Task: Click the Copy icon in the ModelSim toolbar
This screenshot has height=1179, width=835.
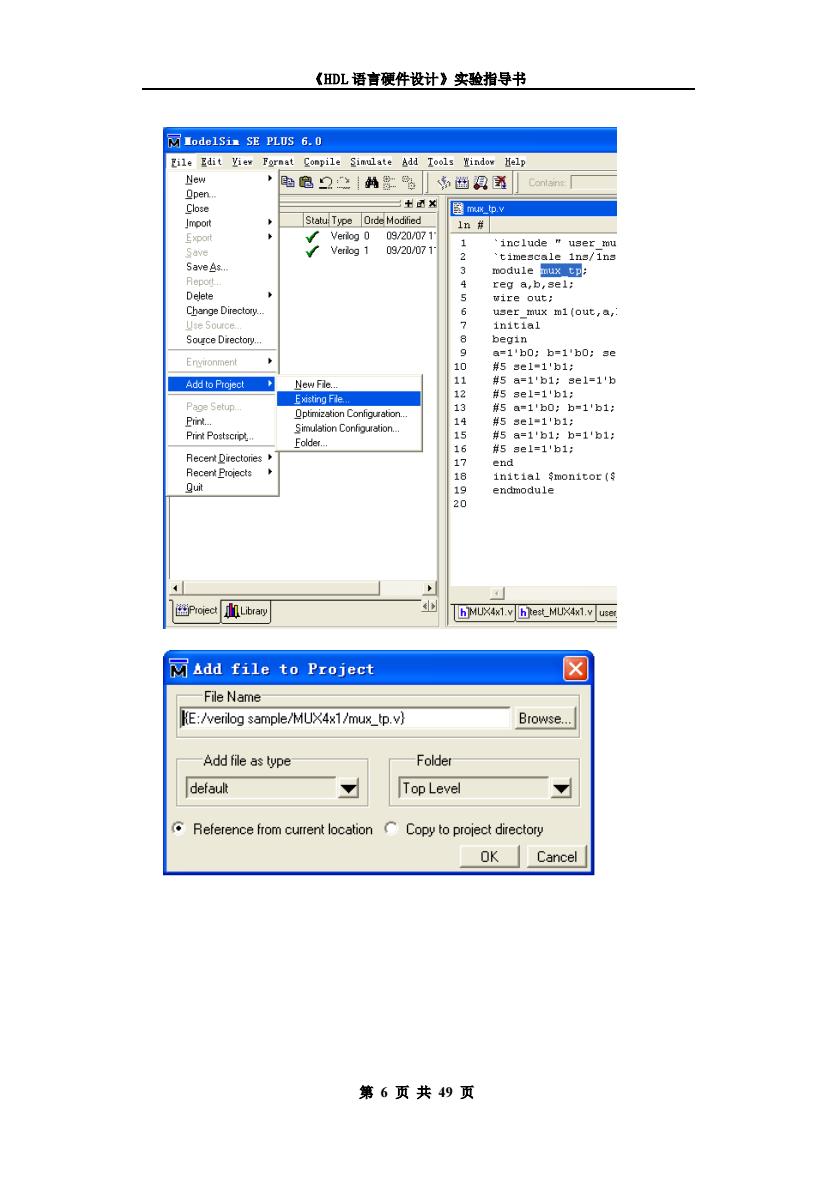Action: coord(288,181)
